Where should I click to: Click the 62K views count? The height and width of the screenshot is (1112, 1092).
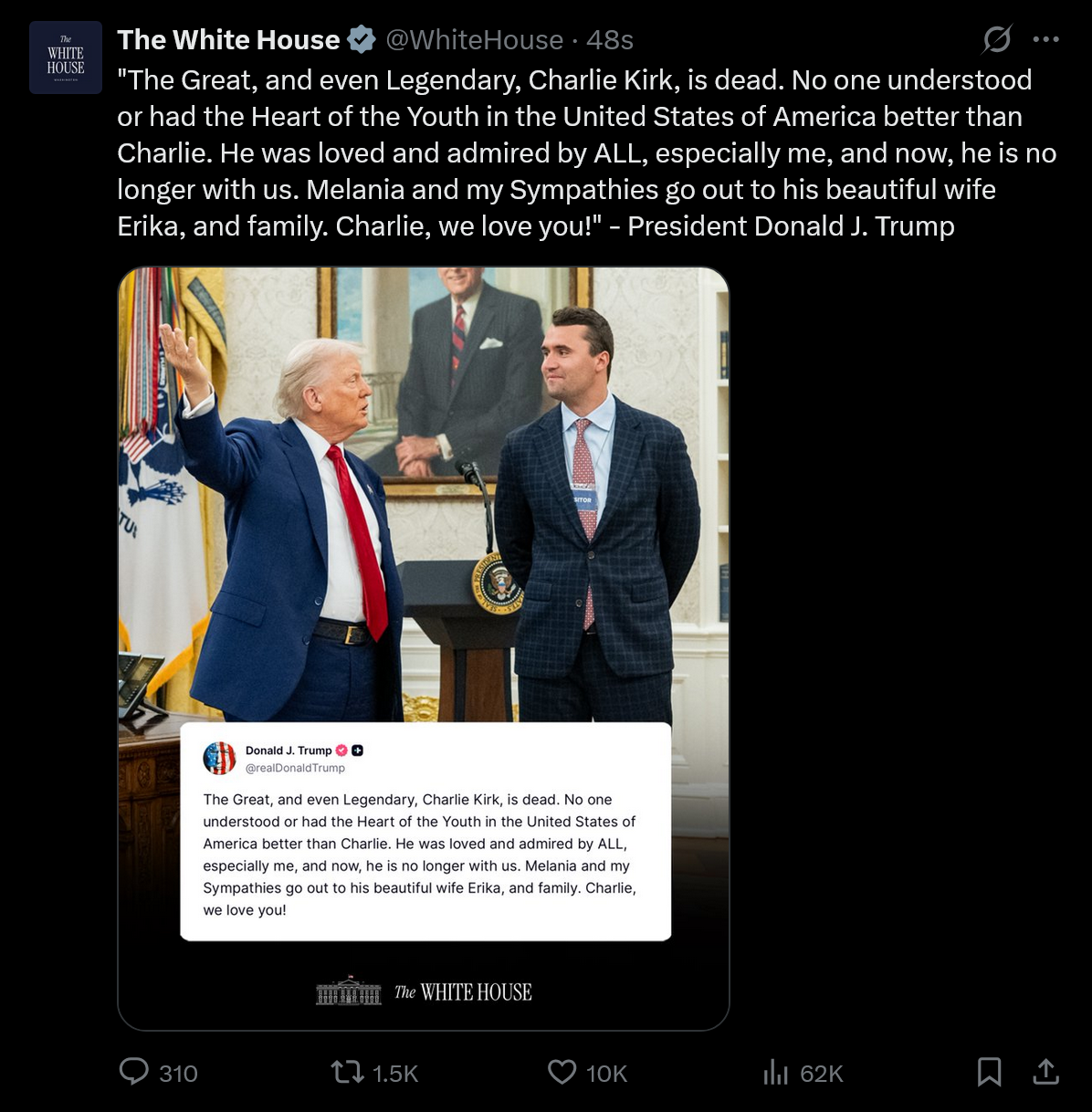(821, 1074)
